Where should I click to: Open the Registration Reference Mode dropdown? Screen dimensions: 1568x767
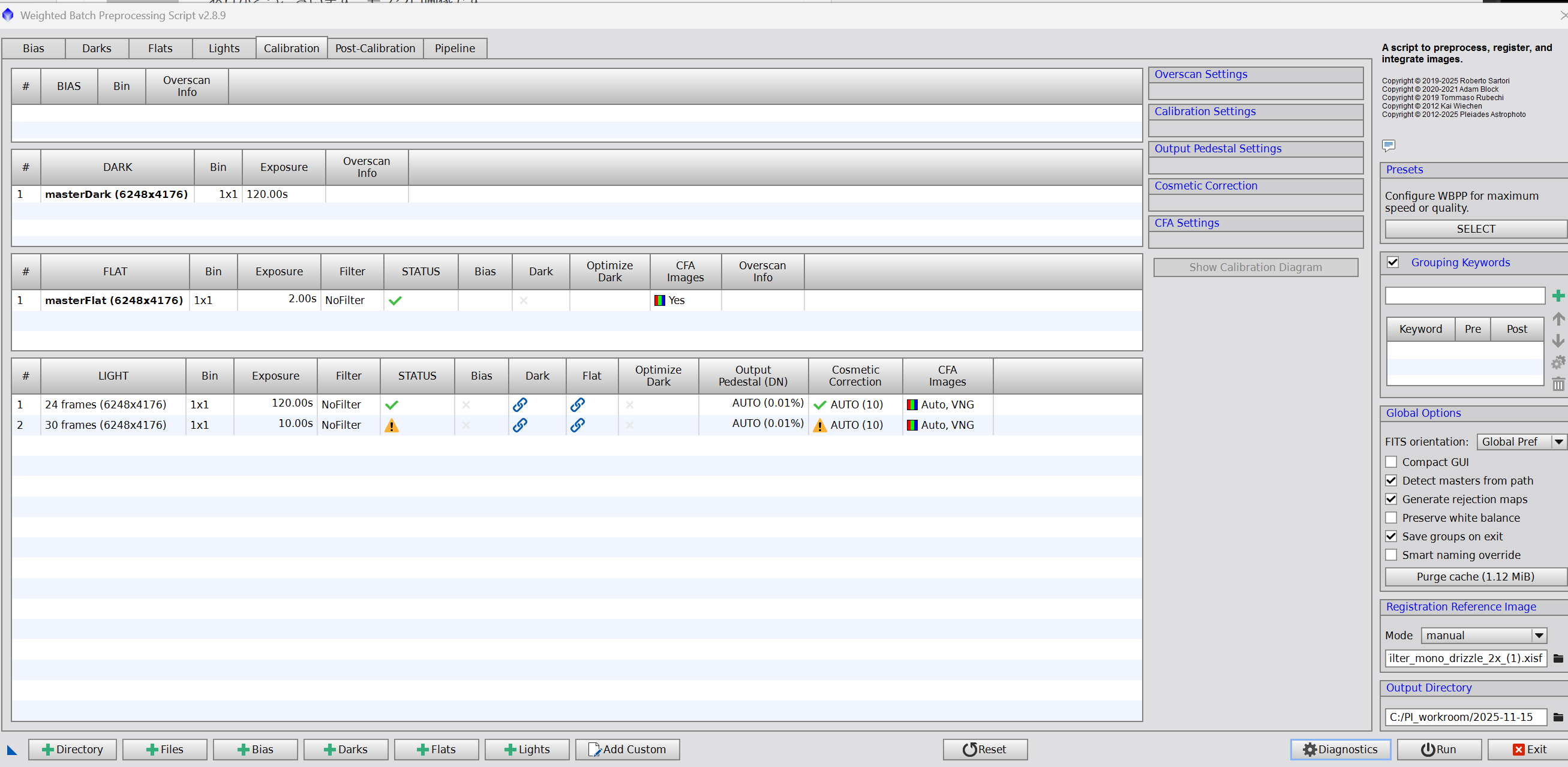tap(1483, 636)
